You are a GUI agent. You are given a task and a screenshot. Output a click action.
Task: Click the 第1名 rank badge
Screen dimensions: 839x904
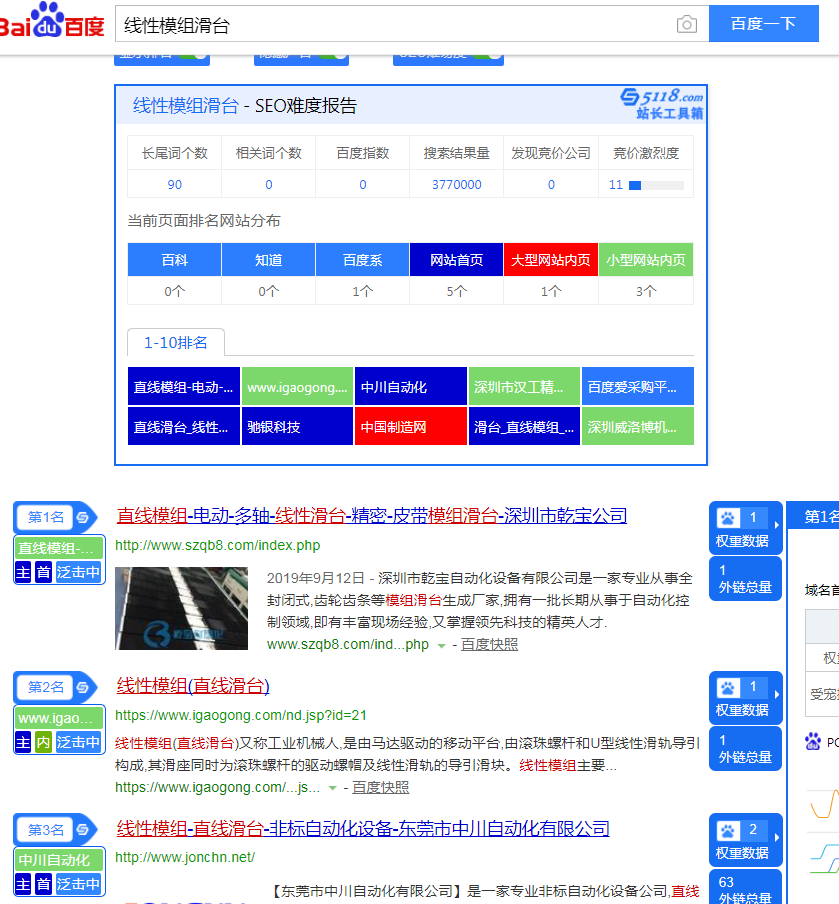click(x=46, y=517)
